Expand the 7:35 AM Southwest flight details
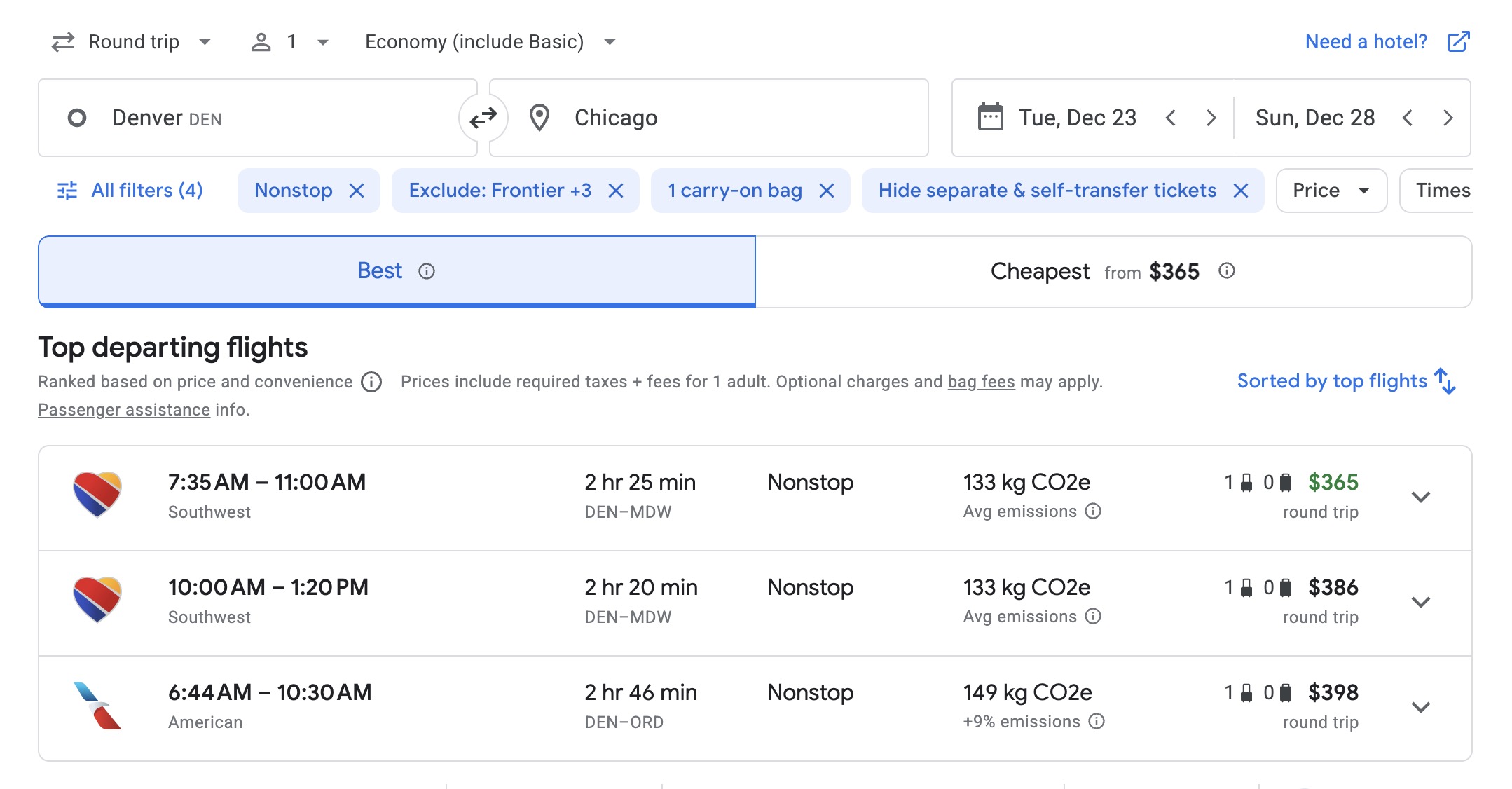 pyautogui.click(x=1420, y=498)
